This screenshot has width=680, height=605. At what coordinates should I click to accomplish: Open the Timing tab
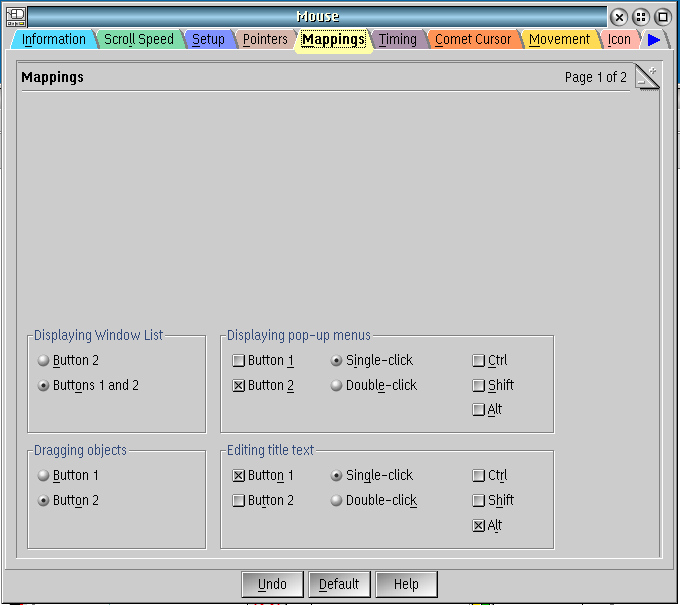tap(398, 39)
